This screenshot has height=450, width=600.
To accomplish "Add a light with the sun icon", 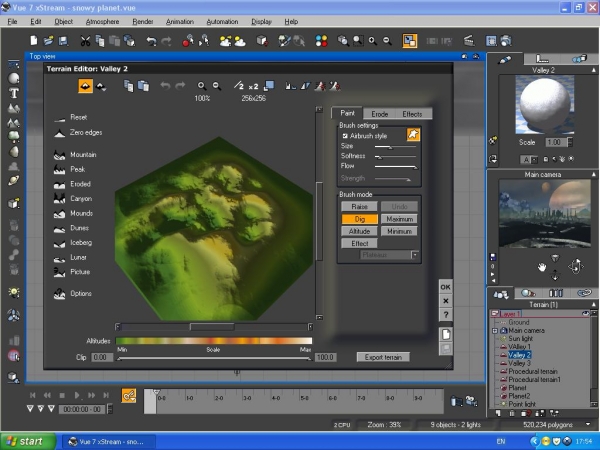I will pyautogui.click(x=14, y=293).
